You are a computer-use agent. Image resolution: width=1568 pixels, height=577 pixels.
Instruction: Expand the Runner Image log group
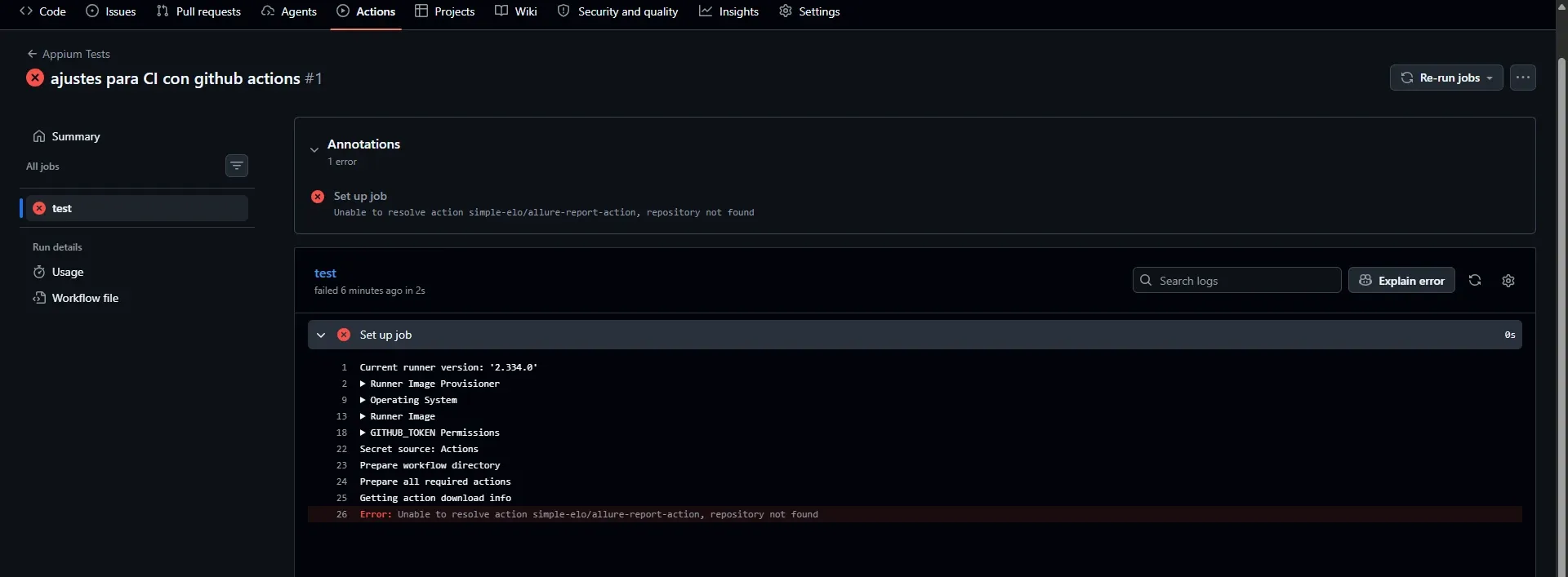(x=398, y=416)
